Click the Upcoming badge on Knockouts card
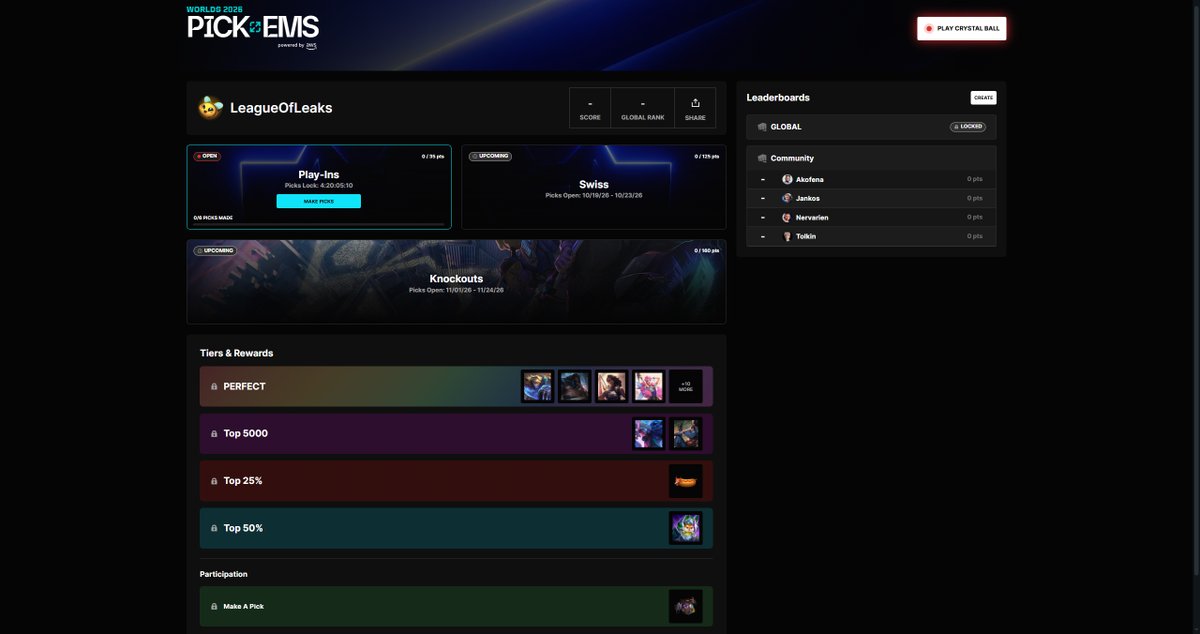 click(x=215, y=250)
